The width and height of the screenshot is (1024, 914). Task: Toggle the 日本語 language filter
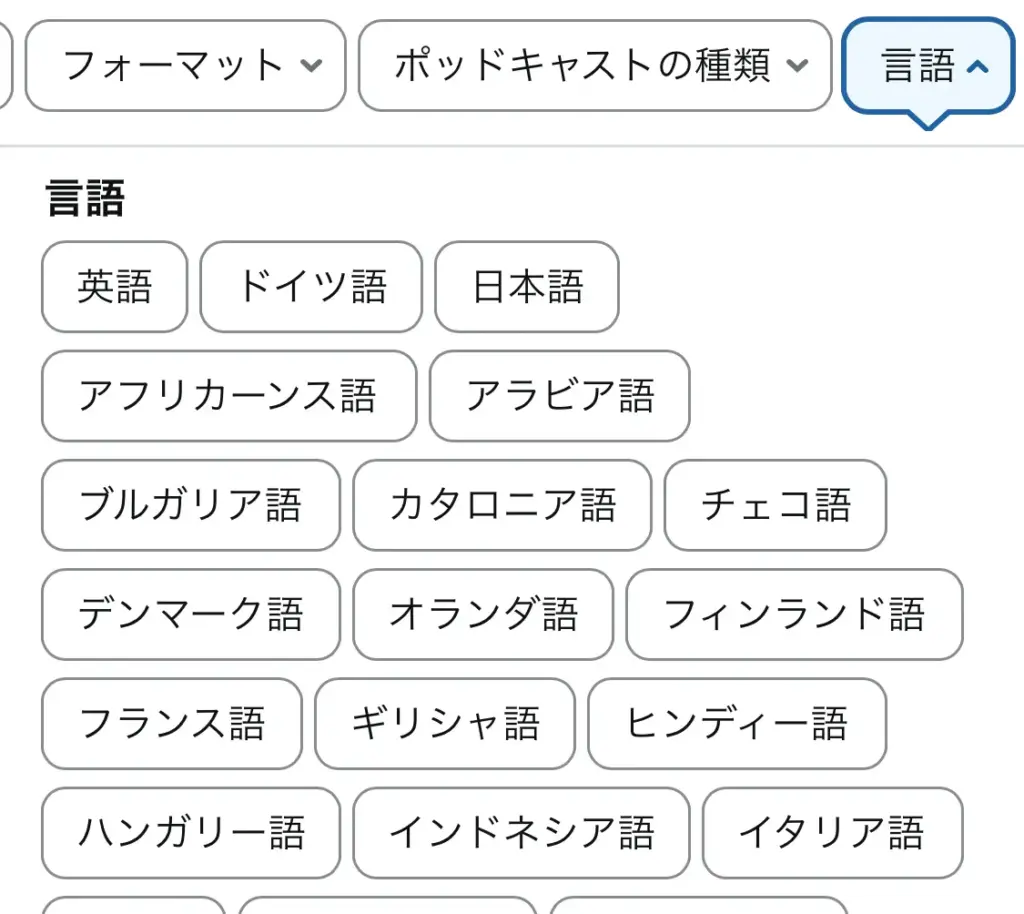coord(527,287)
